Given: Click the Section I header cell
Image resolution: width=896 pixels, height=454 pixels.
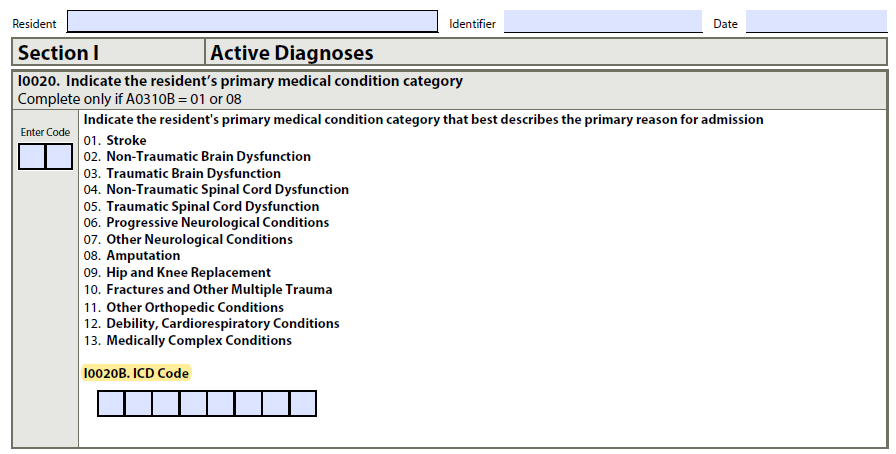Looking at the screenshot, I should click(108, 53).
